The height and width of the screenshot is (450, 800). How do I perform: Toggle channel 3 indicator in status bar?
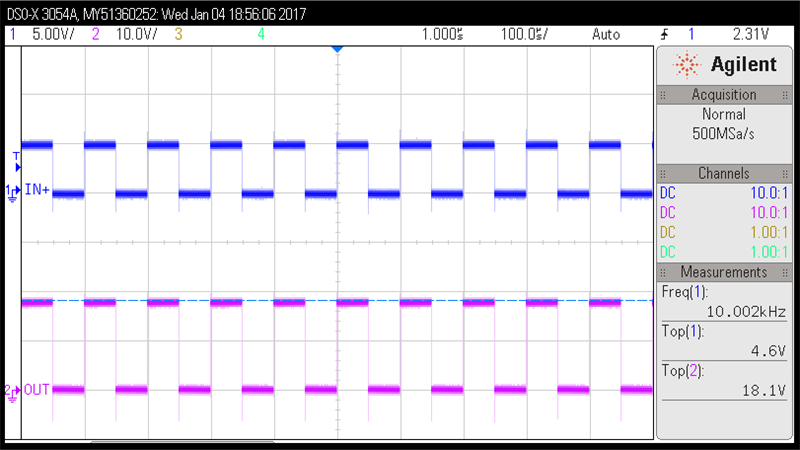pos(179,34)
